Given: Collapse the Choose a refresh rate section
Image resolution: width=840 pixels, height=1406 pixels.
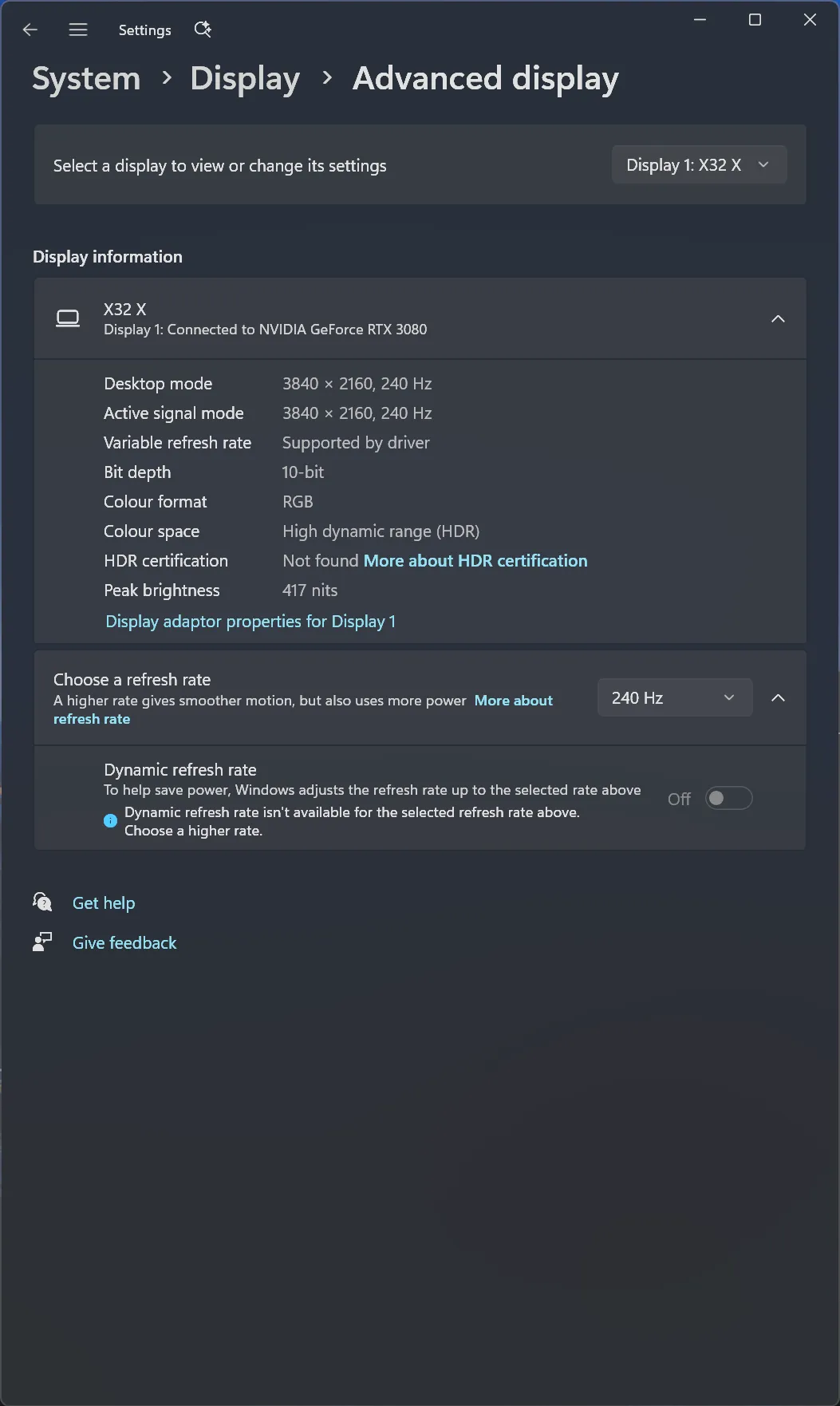Looking at the screenshot, I should tap(778, 698).
